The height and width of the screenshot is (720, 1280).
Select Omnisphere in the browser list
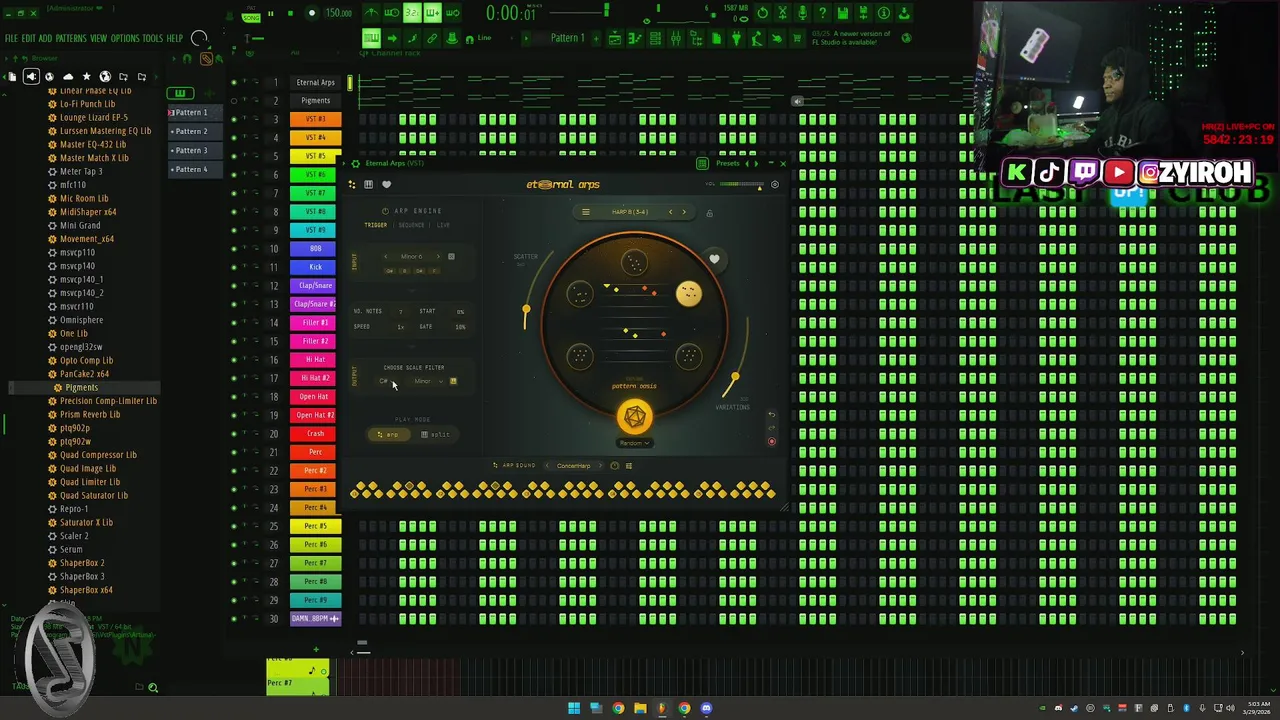81,320
